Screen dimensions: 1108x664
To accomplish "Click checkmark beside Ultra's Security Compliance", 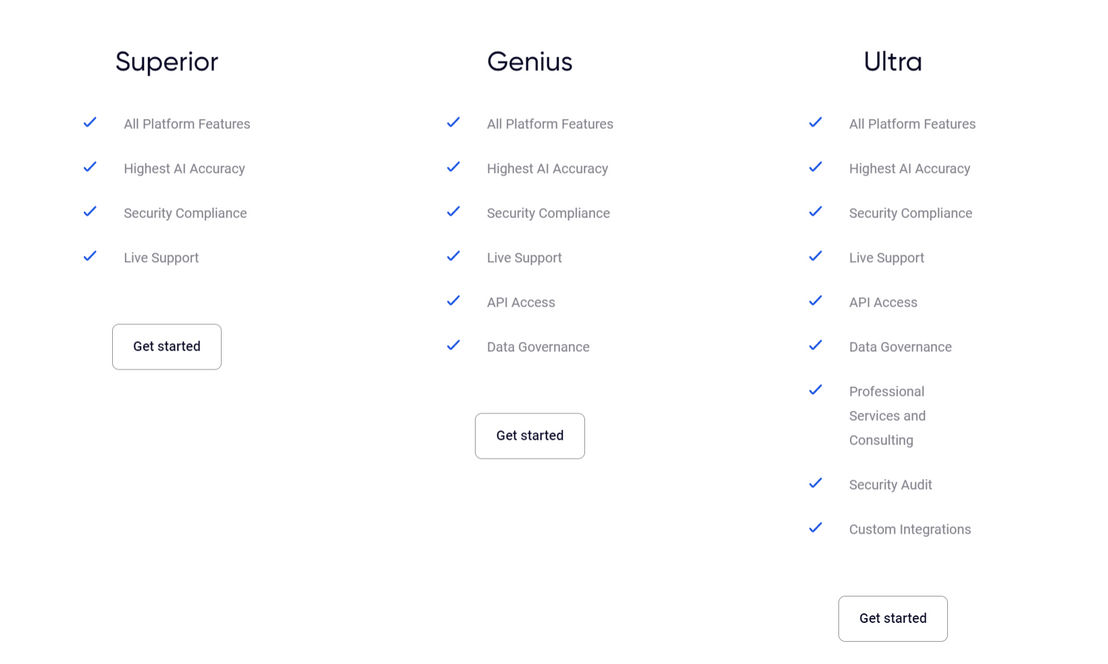I will pos(815,211).
